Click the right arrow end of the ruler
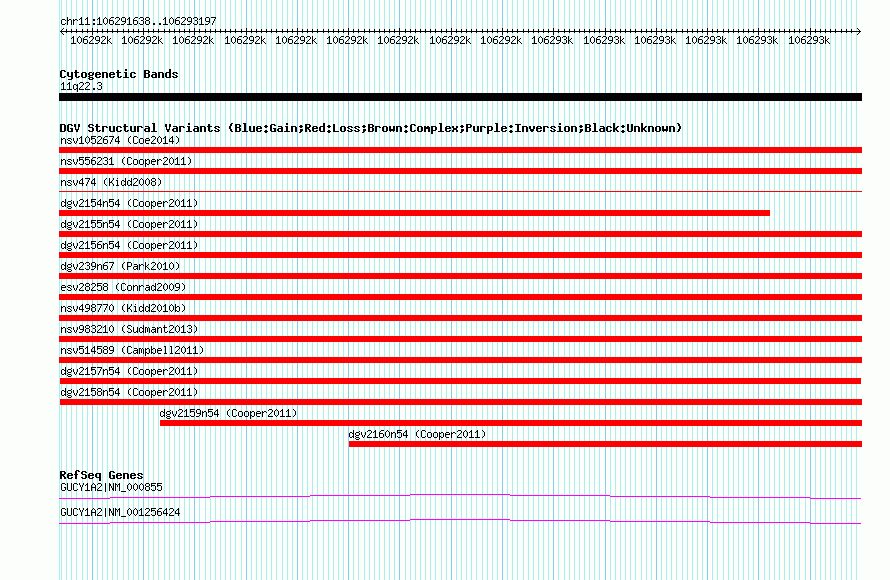 coord(859,31)
